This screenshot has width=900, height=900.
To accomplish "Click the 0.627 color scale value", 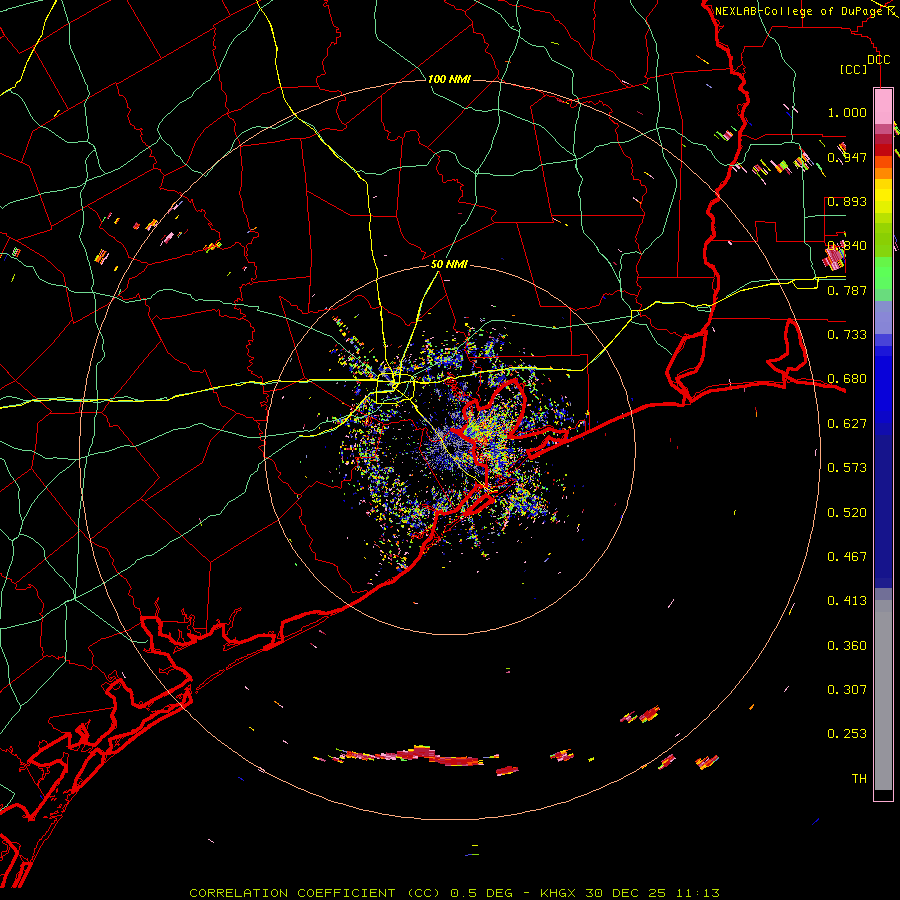I will 847,424.
